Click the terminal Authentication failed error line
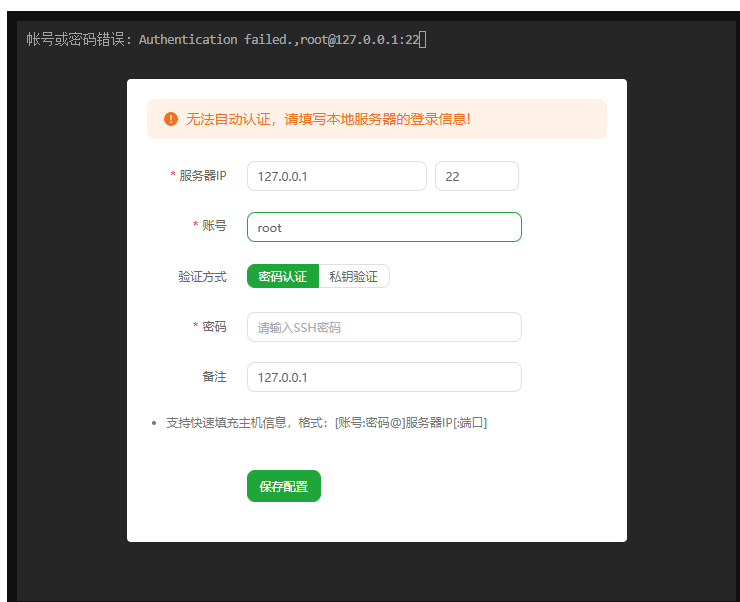Viewport: 740px width, 602px height. pos(226,39)
